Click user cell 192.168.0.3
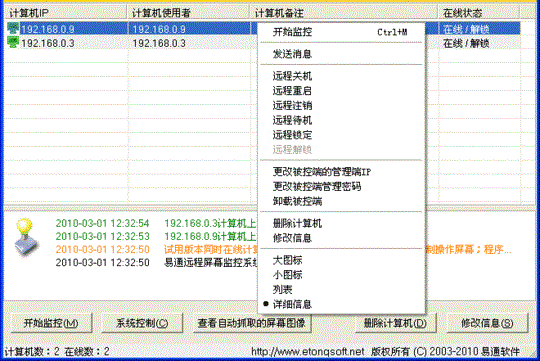Screen dimensions: 540x361 point(159,43)
